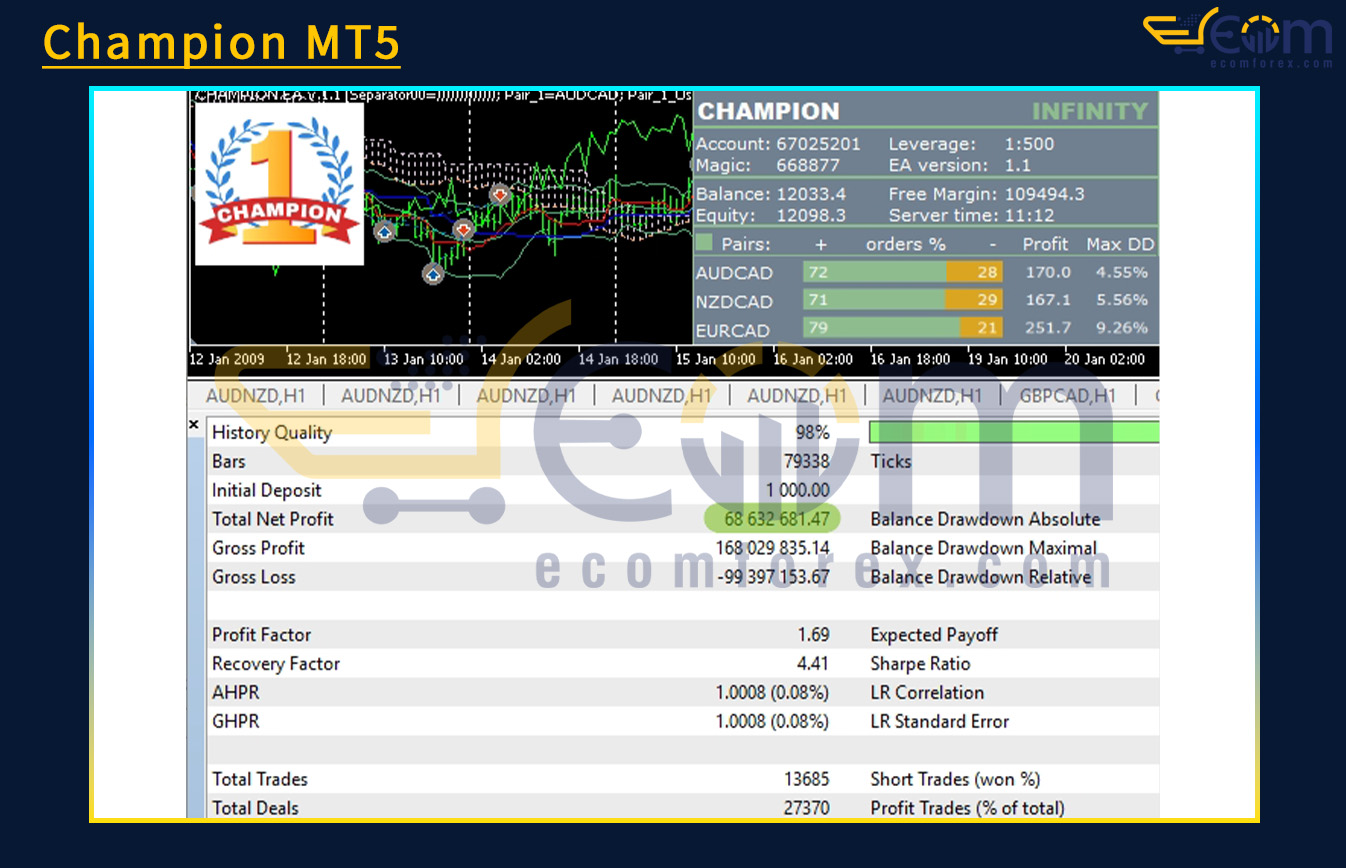The height and width of the screenshot is (868, 1346).
Task: Select the NZDCAD pair row label
Action: [x=734, y=301]
